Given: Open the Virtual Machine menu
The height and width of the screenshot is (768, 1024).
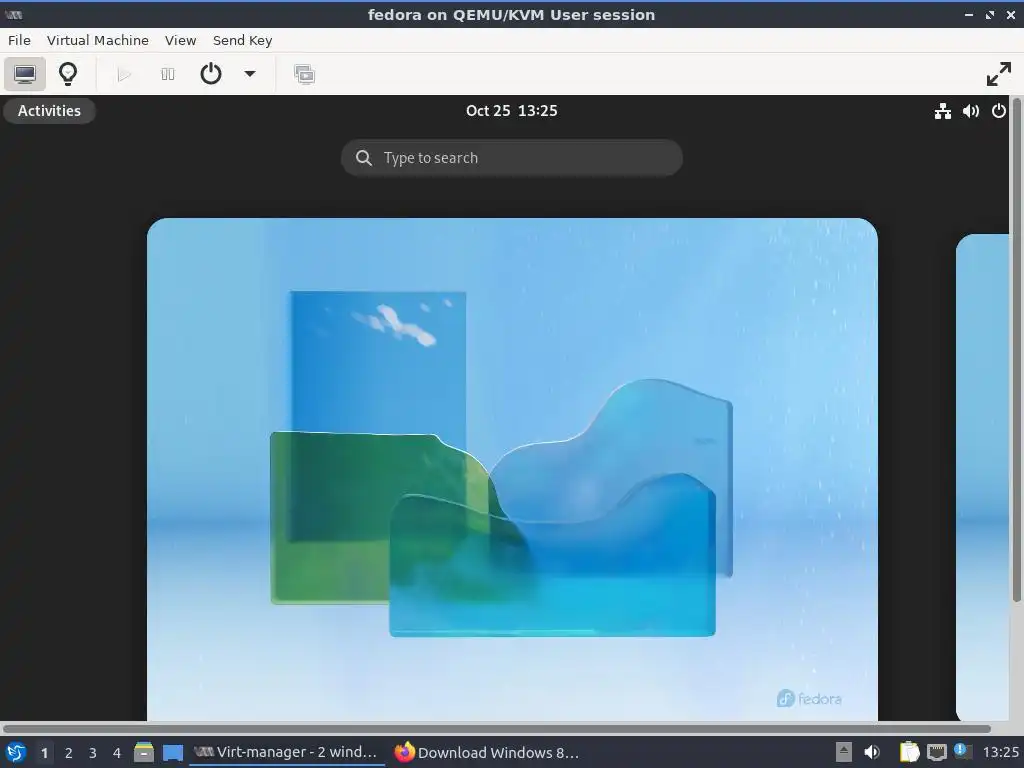Looking at the screenshot, I should click(x=97, y=40).
